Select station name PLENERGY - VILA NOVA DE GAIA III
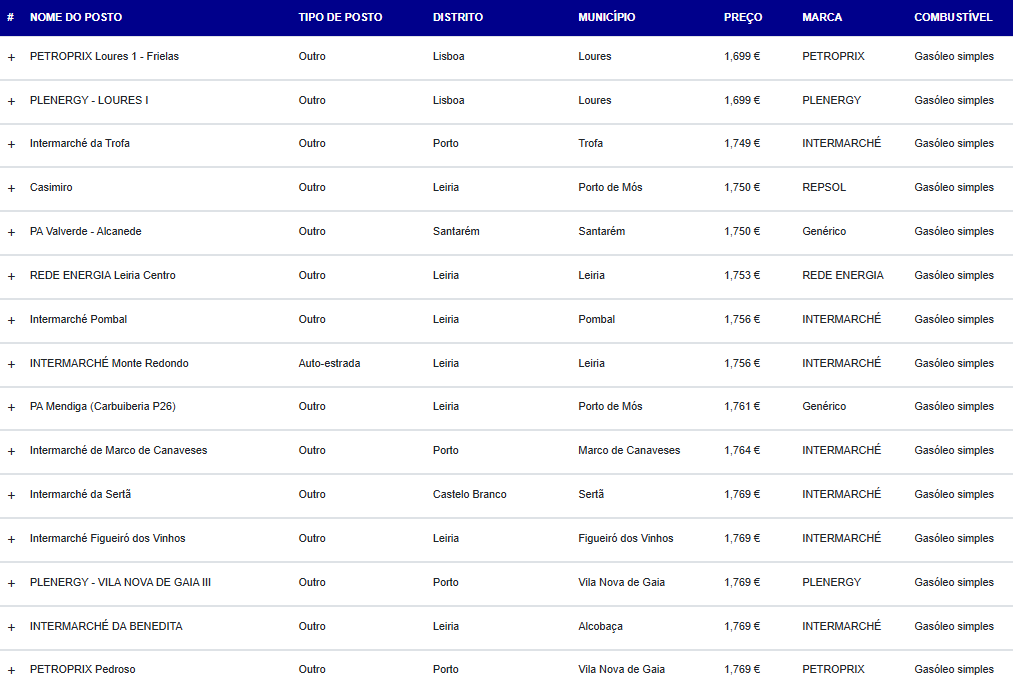Screen dimensions: 1013x690 coord(120,582)
